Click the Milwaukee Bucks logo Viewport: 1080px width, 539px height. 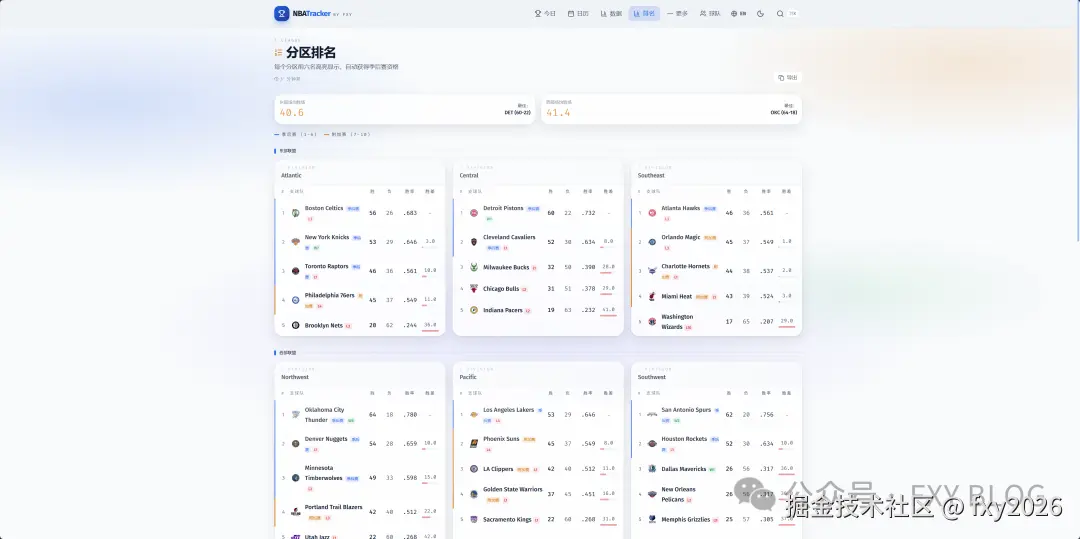point(474,267)
